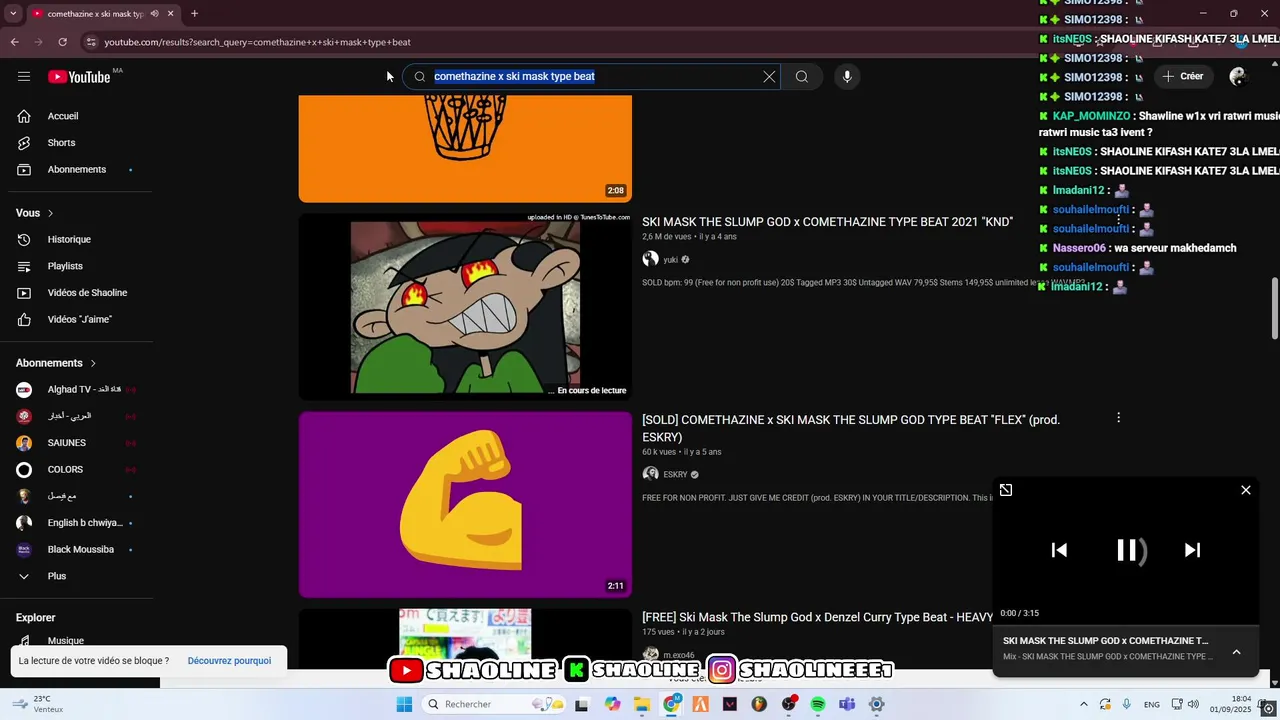Open the ESKRY channel name link

pyautogui.click(x=676, y=475)
